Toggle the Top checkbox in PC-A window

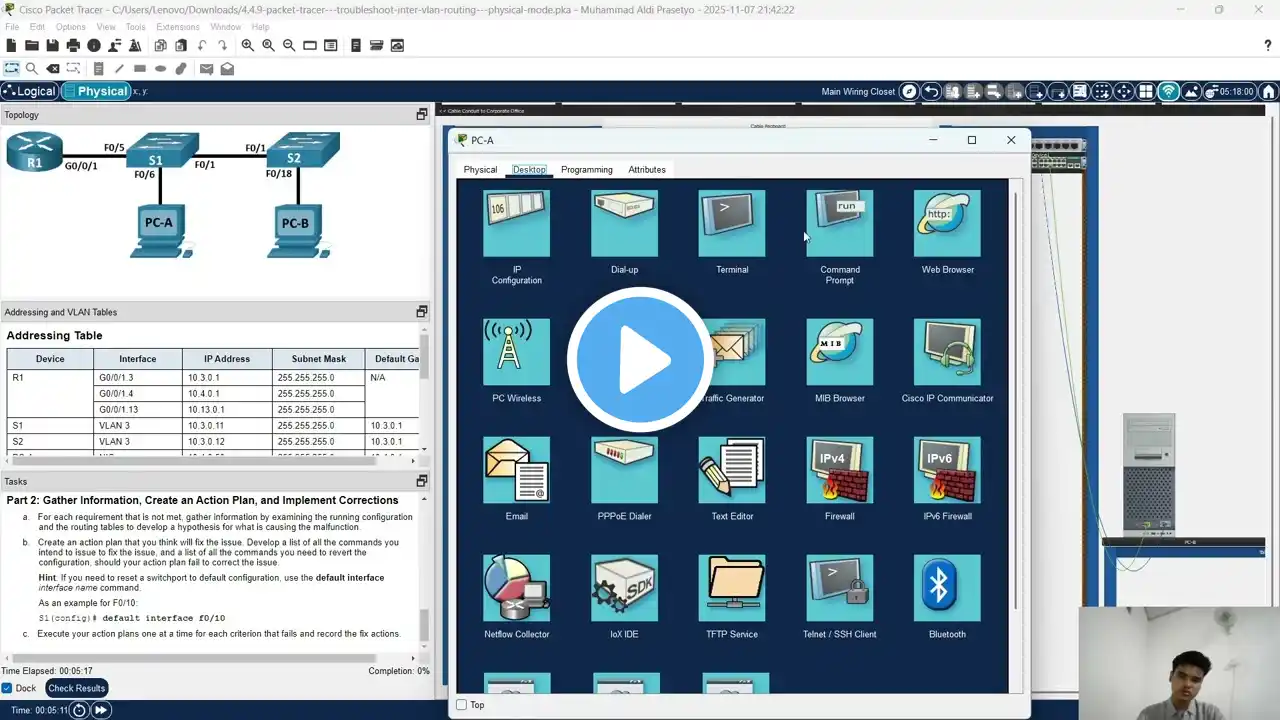tap(461, 705)
